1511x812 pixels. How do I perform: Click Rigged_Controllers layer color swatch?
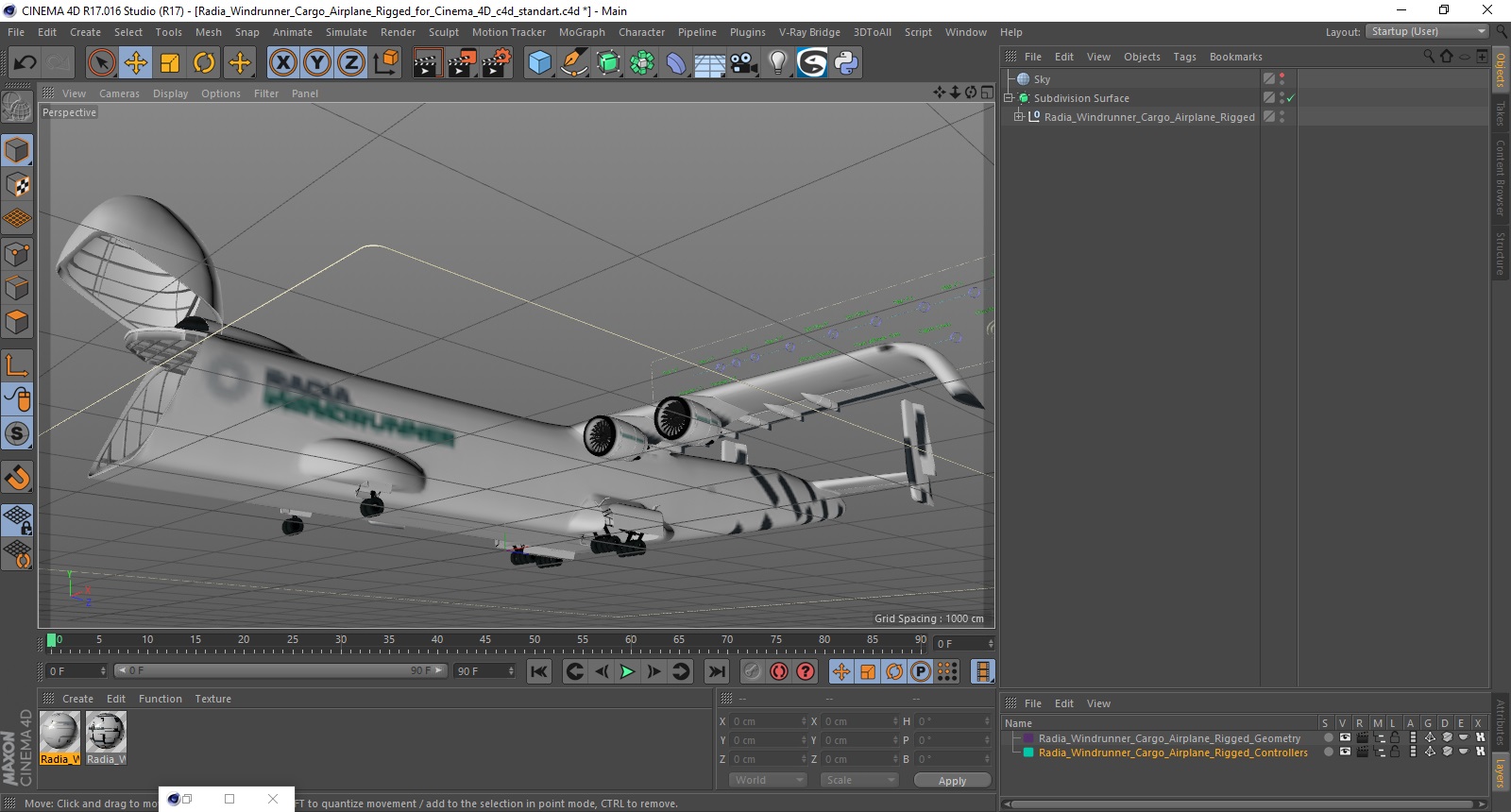(1028, 753)
